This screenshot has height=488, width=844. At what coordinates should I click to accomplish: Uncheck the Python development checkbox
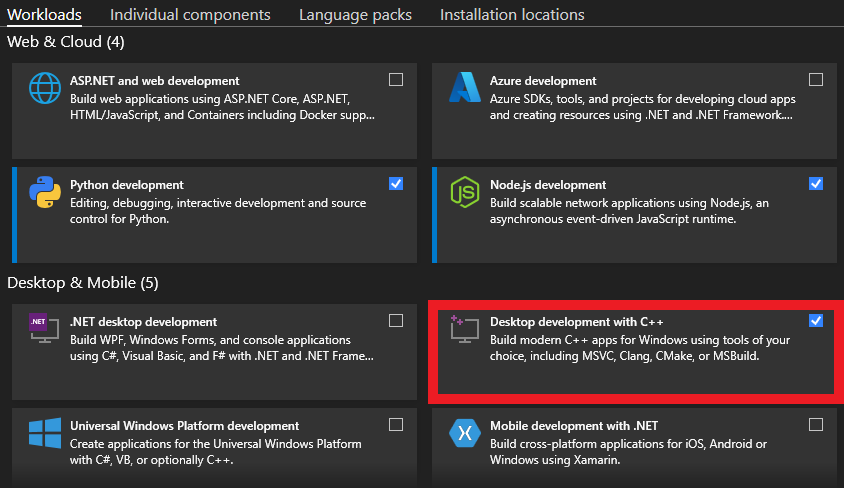tap(396, 183)
